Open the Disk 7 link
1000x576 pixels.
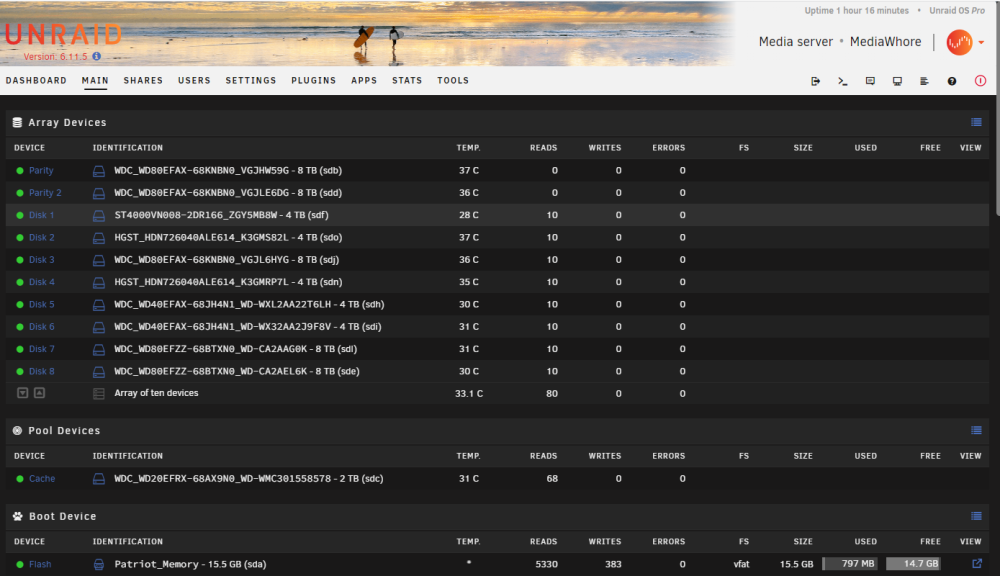[x=41, y=349]
